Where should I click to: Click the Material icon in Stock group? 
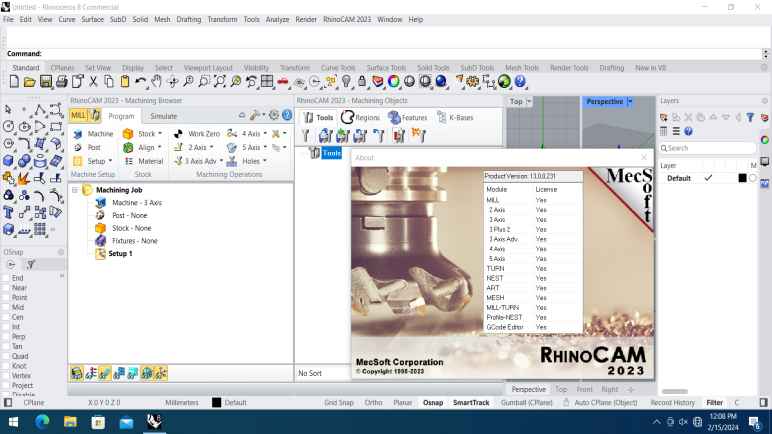(x=128, y=161)
